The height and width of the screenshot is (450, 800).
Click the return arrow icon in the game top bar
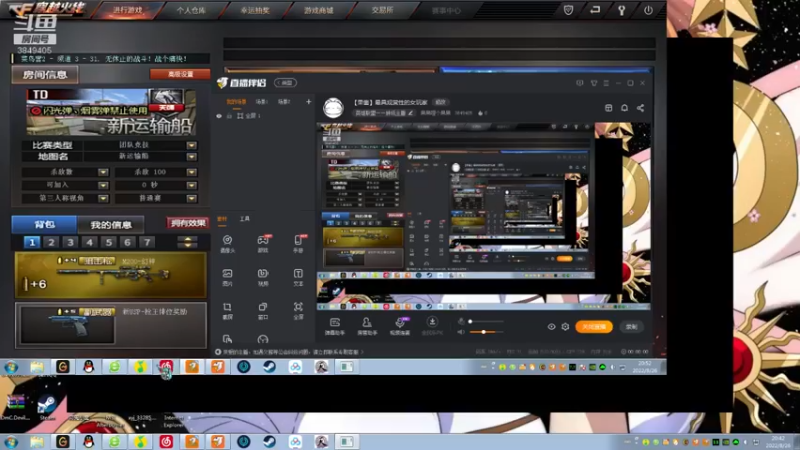tap(595, 10)
